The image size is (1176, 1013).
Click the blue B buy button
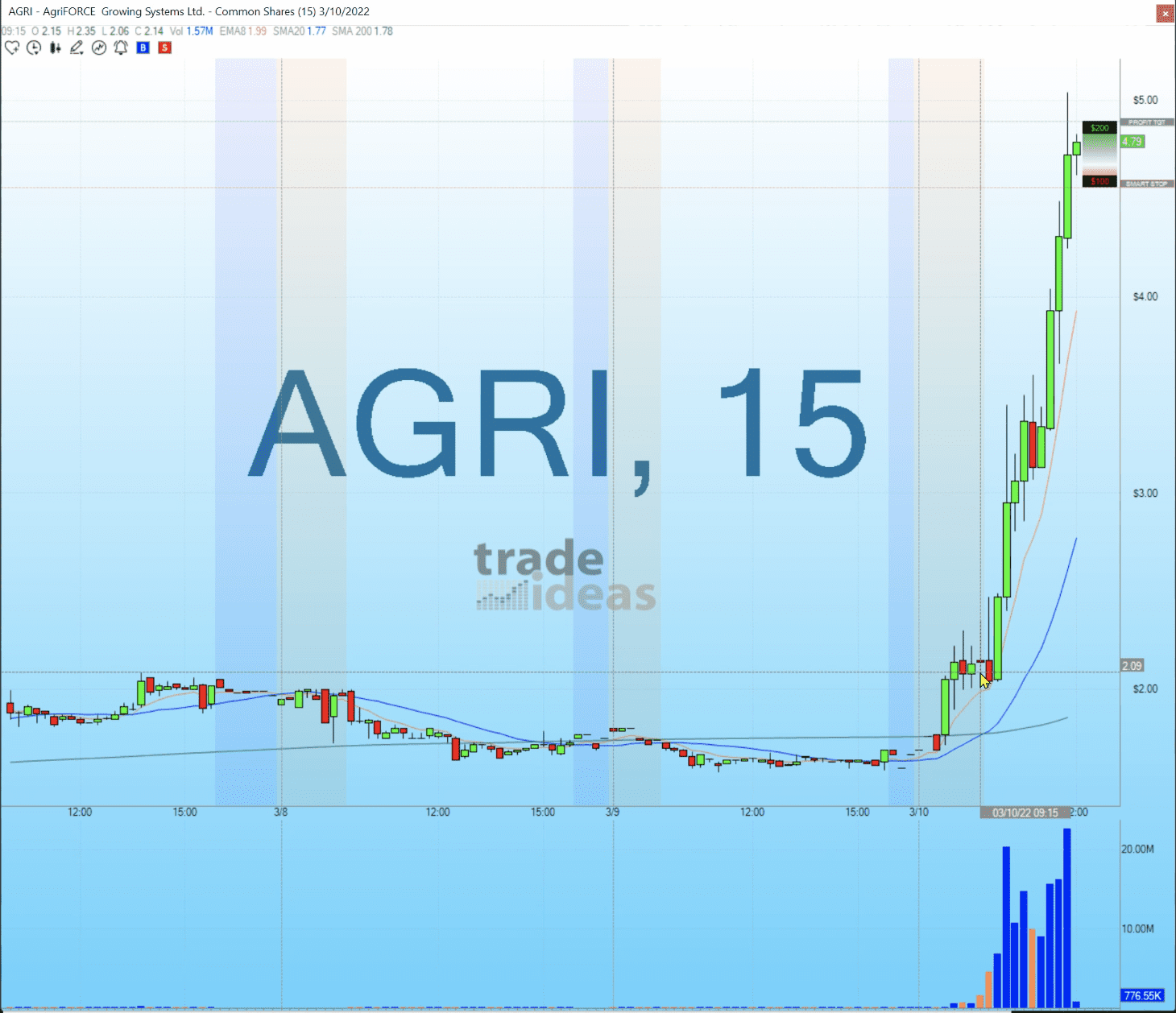click(143, 48)
